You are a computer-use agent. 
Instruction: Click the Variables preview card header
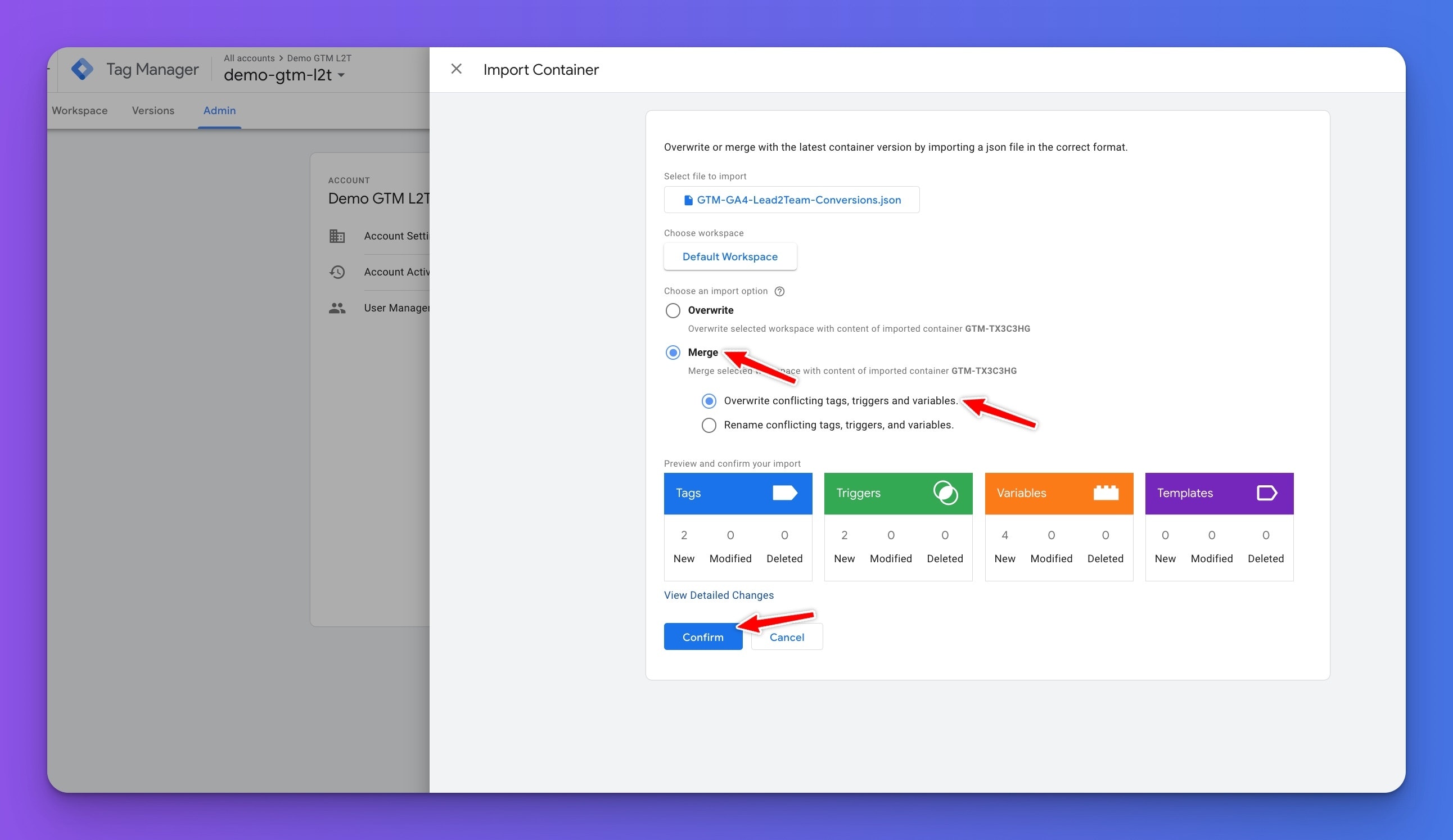[x=1059, y=494]
